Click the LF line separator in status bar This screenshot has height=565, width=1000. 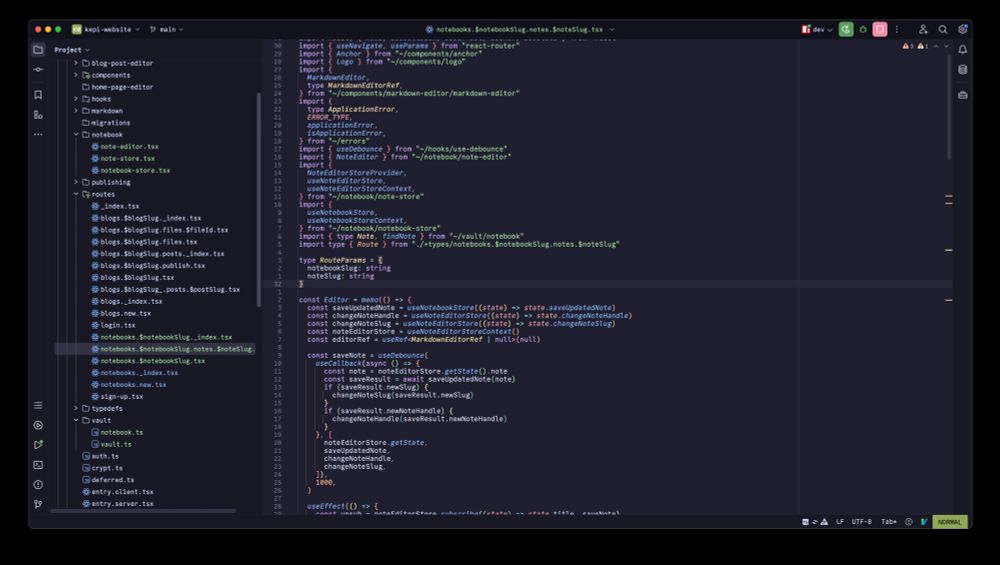tap(840, 522)
